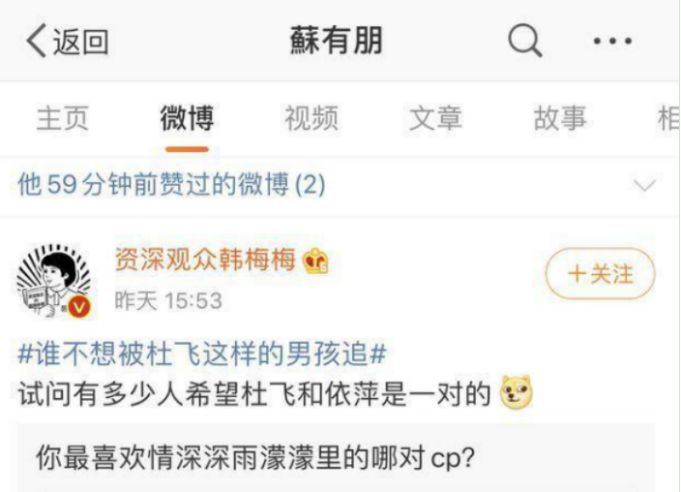
Task: Tap the post timestamp 昨天 15:53
Action: click(x=168, y=300)
